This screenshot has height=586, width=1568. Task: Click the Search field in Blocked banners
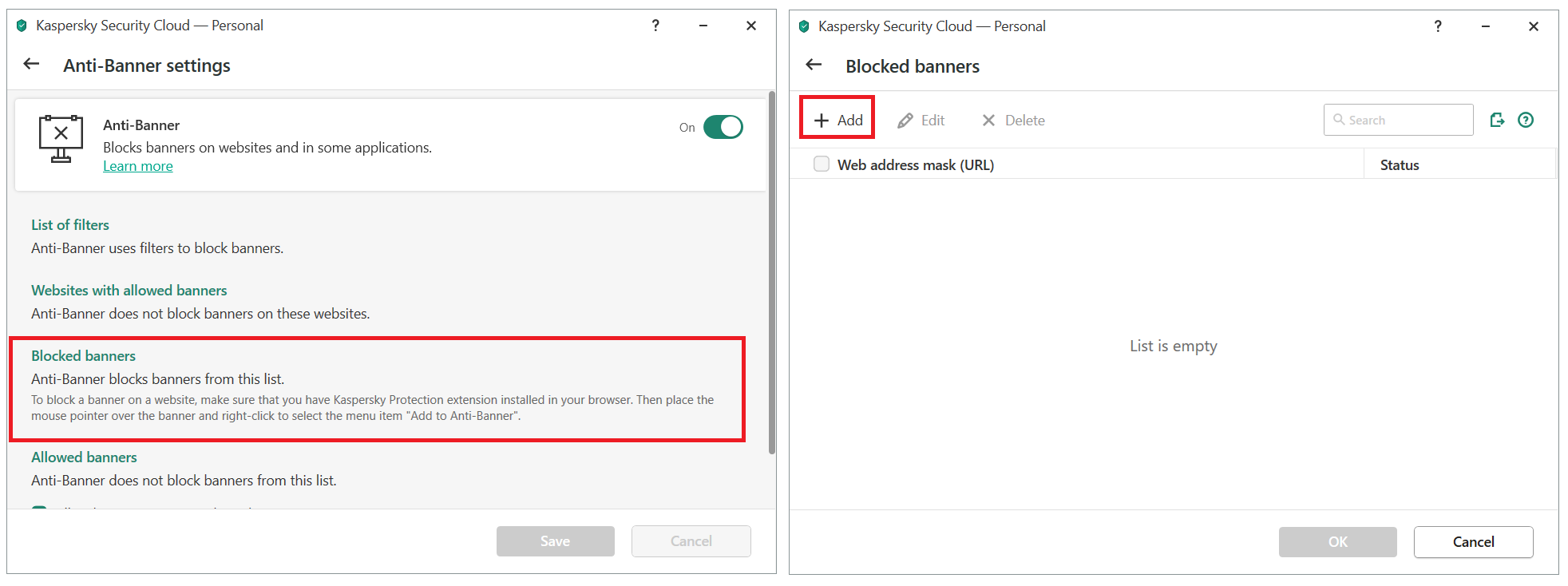click(1399, 120)
